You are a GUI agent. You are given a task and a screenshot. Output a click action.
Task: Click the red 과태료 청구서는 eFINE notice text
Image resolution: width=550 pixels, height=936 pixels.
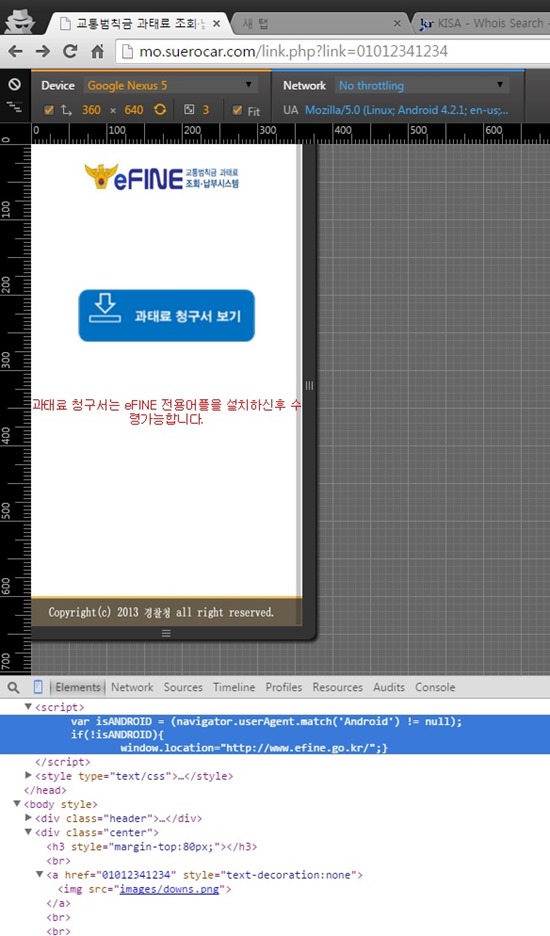click(x=167, y=412)
